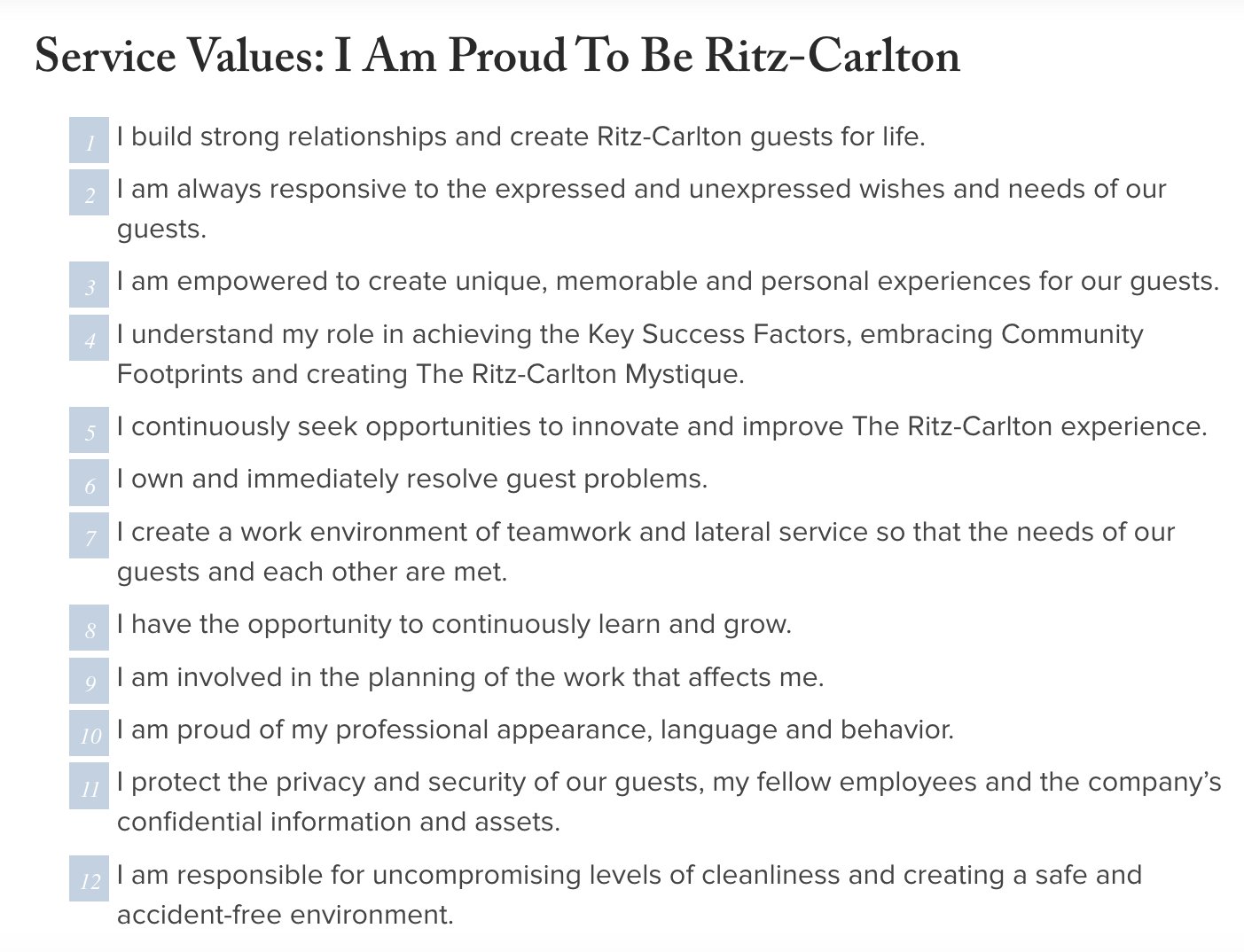
Task: Select the number 9 badge
Action: point(89,681)
